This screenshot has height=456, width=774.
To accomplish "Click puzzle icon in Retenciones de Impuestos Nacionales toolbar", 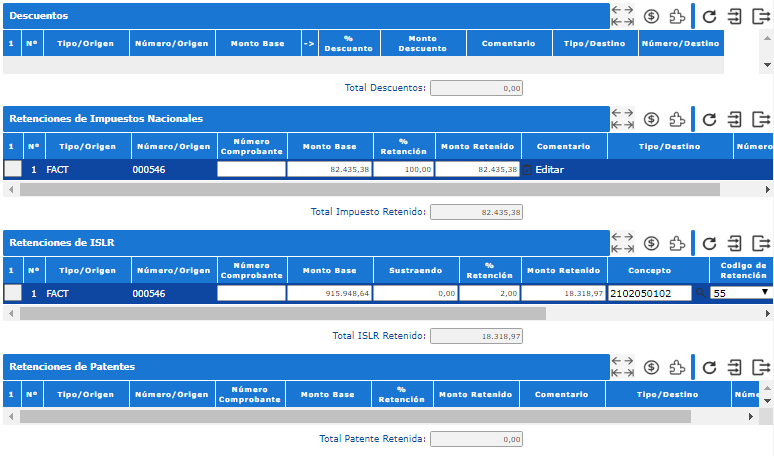I will [x=677, y=119].
